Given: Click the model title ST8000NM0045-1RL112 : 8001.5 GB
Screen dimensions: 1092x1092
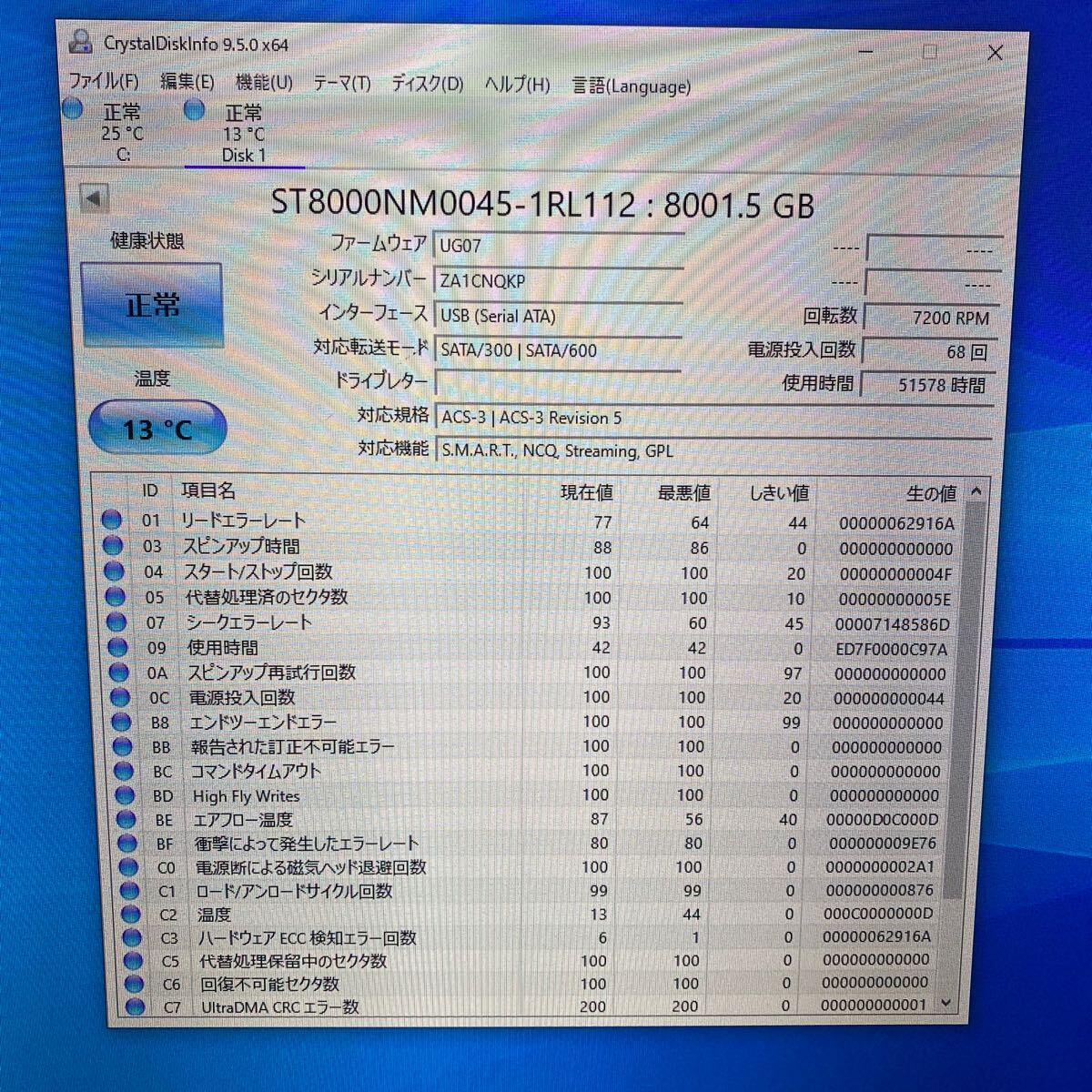Looking at the screenshot, I should tap(542, 204).
